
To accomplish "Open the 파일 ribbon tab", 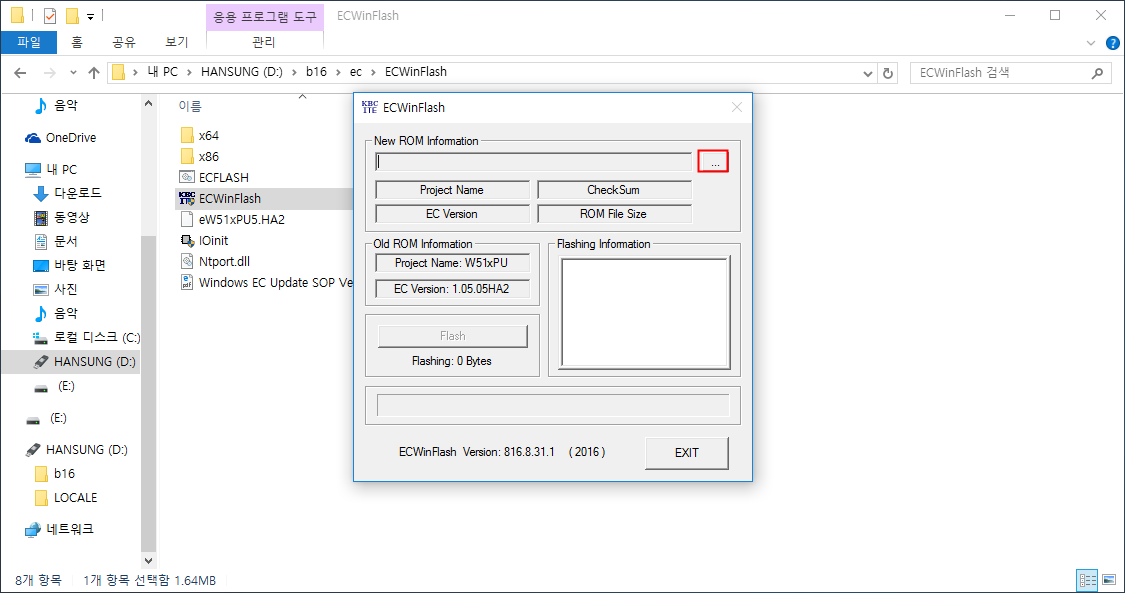I will pos(29,42).
